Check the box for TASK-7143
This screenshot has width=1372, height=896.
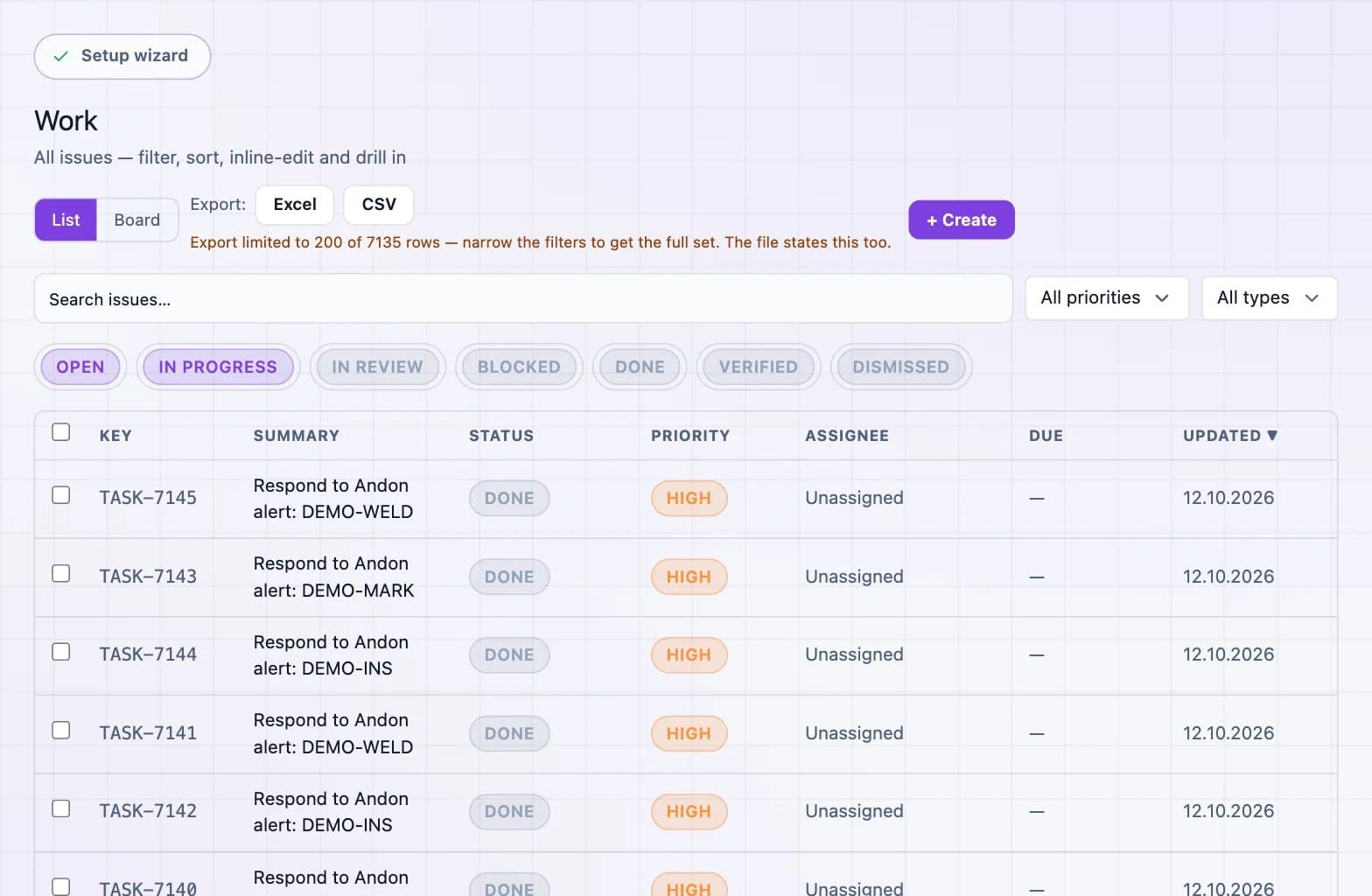pos(60,573)
